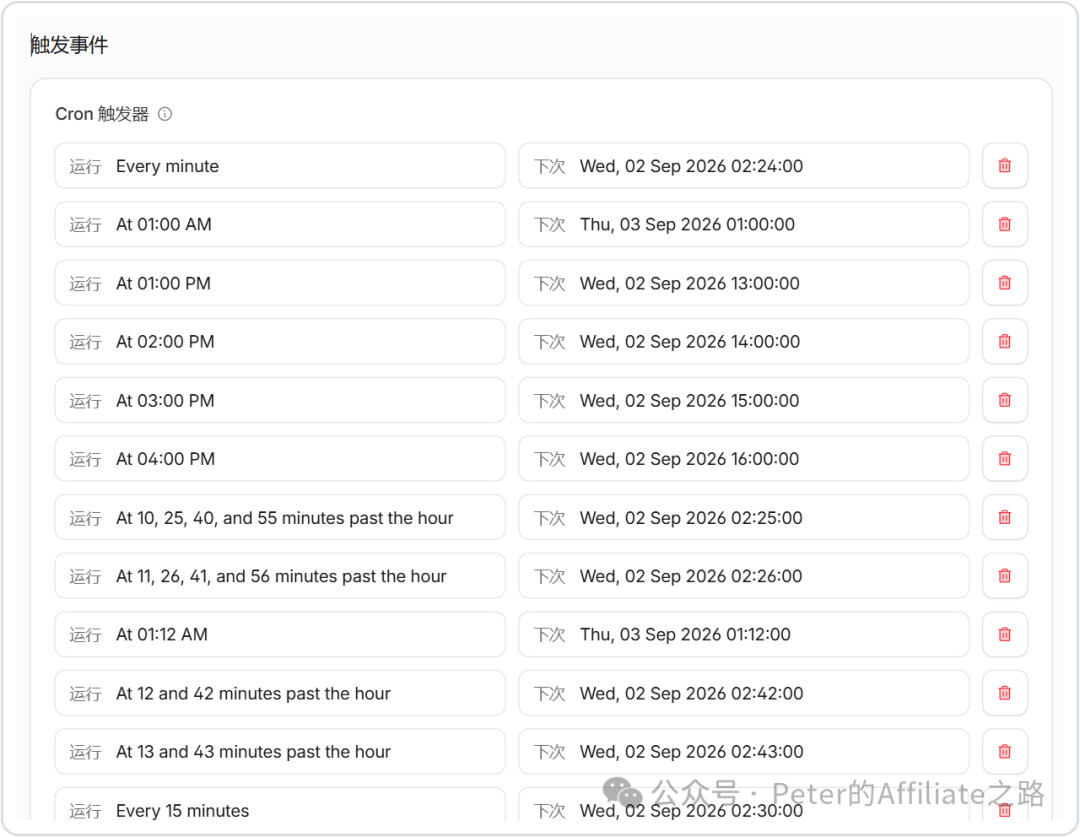Select the At 01:12 AM run field
Viewport: 1080px width, 837px height.
click(280, 634)
